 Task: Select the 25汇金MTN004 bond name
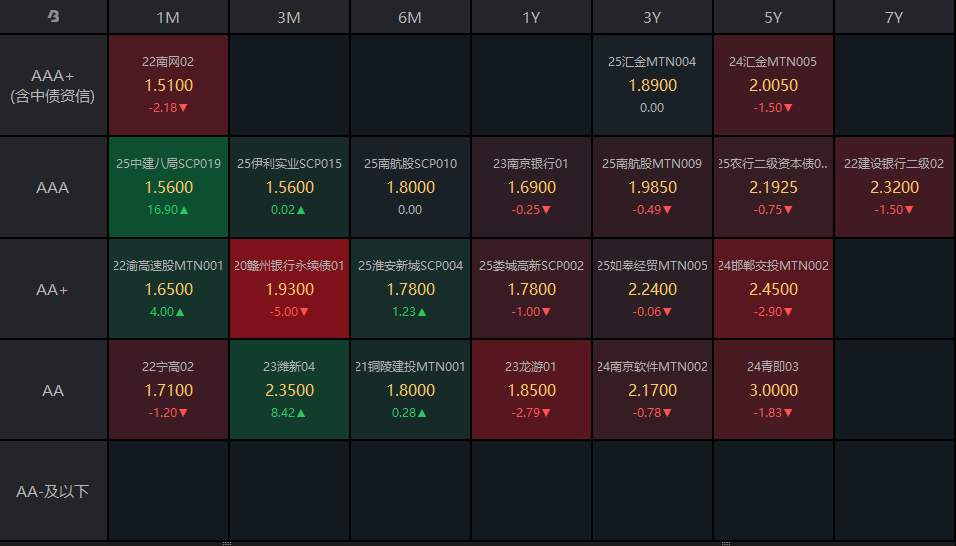[x=652, y=62]
